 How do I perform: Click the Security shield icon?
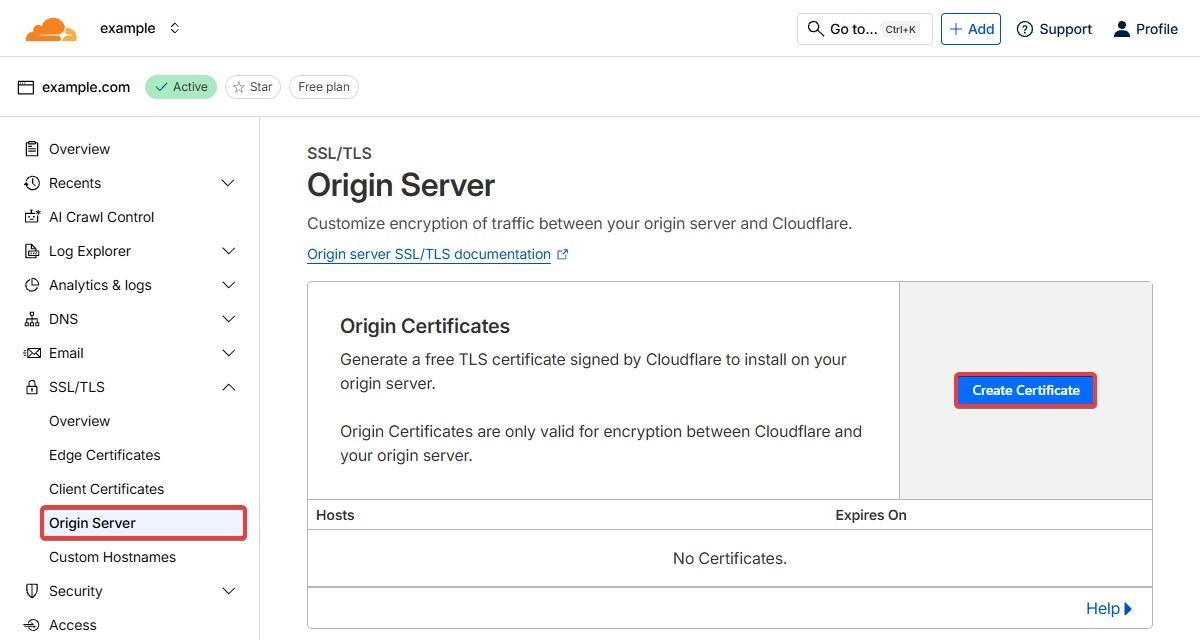[x=32, y=591]
